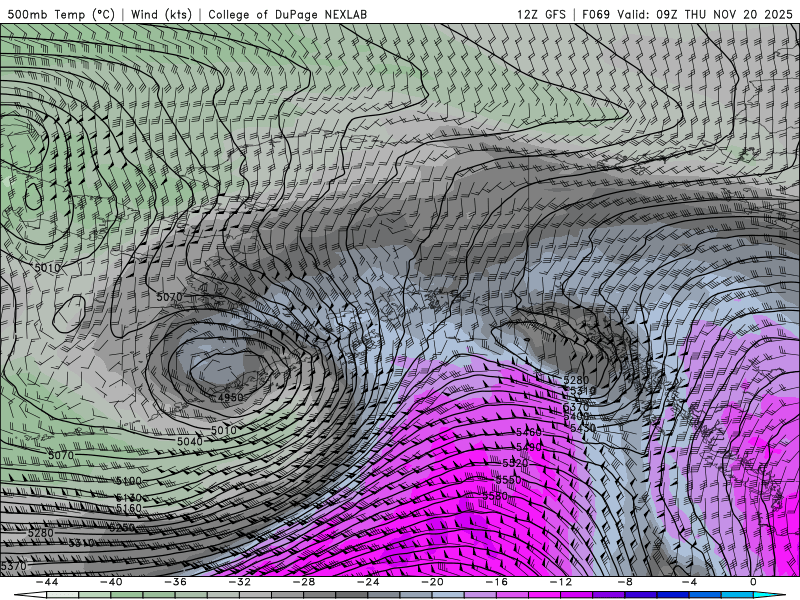Click the -12 colorbar tick label
This screenshot has height=600, width=800.
click(x=561, y=582)
